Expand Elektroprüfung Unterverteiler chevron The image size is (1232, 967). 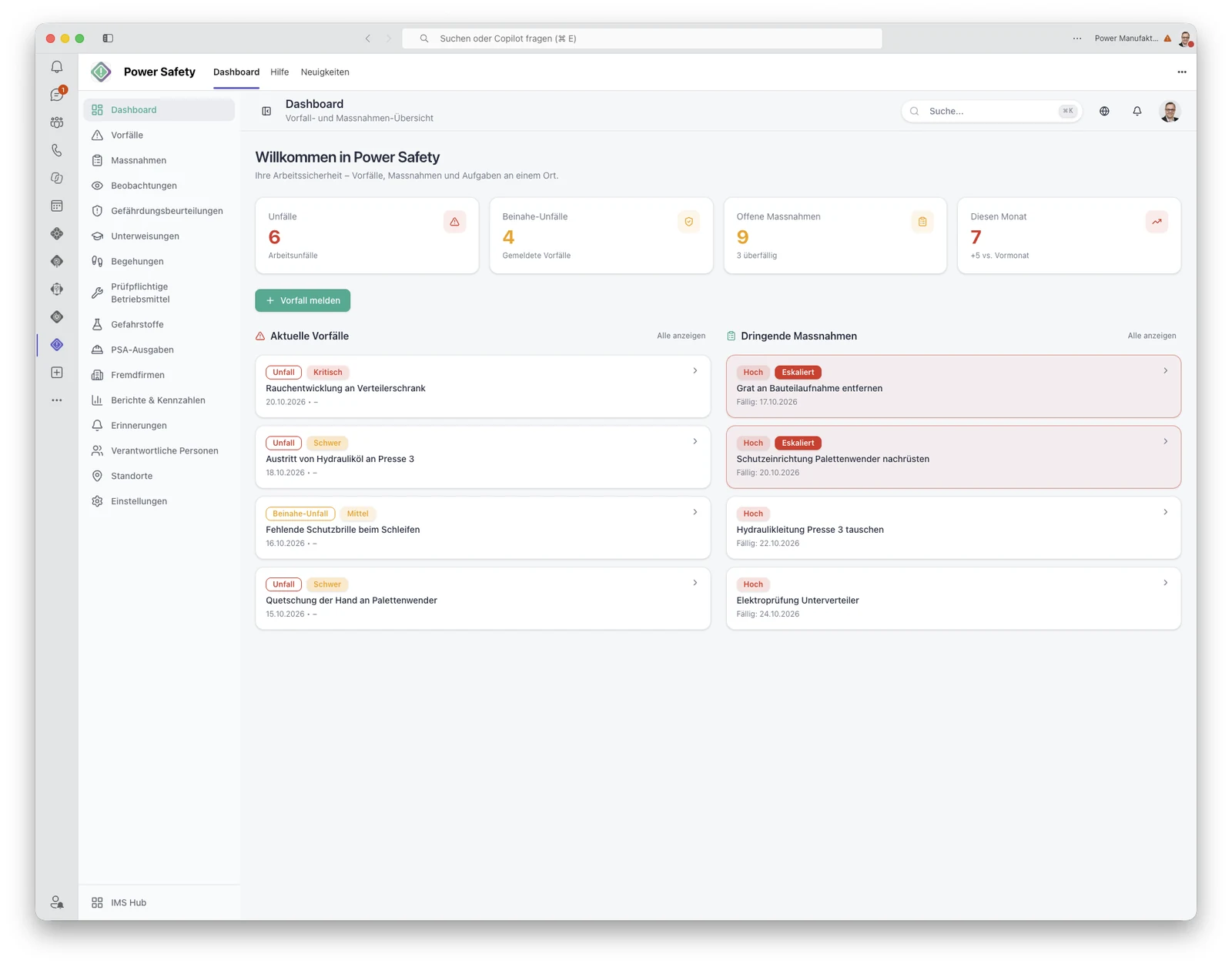click(1166, 583)
